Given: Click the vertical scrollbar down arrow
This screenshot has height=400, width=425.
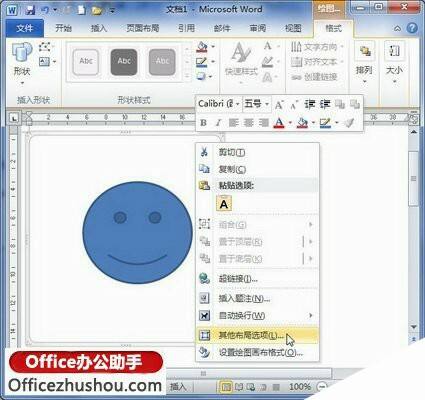Looking at the screenshot, I should pyautogui.click(x=414, y=327).
